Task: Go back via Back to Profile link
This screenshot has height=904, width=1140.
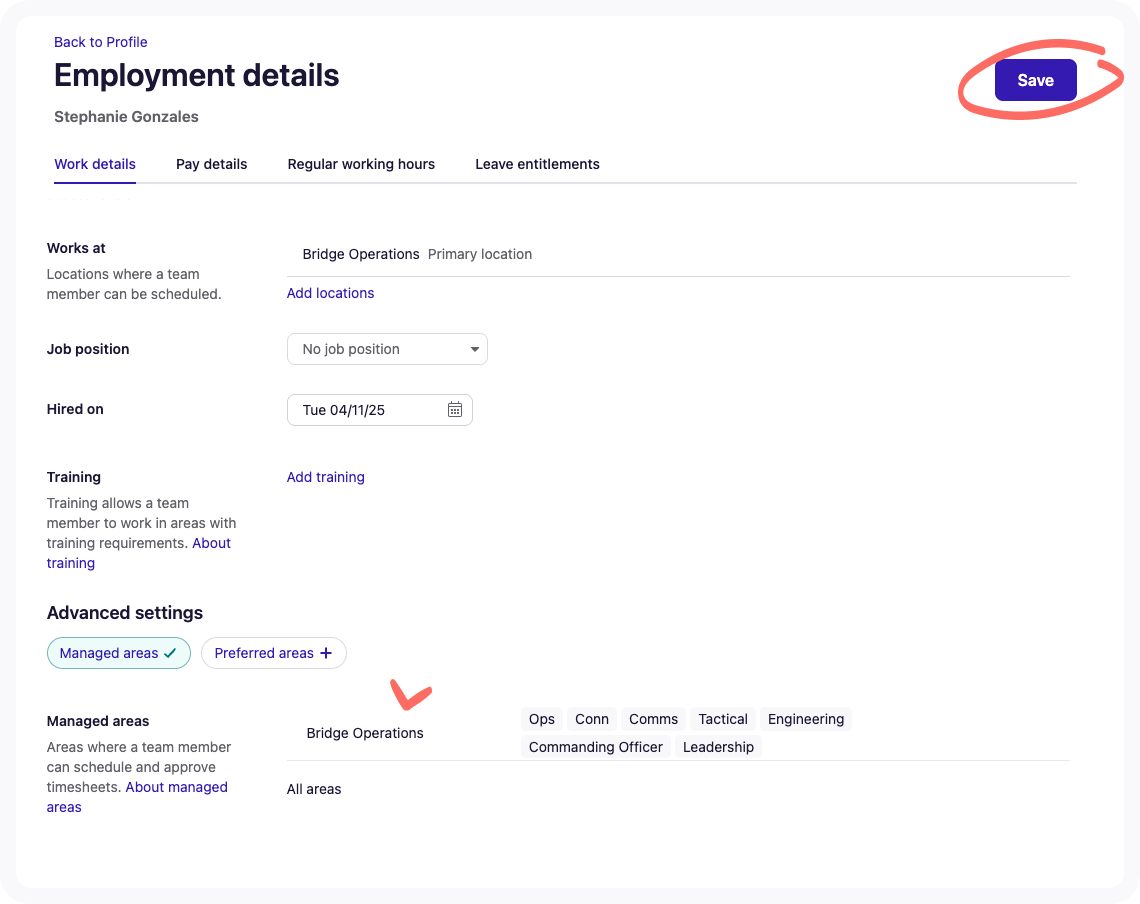Action: (100, 42)
